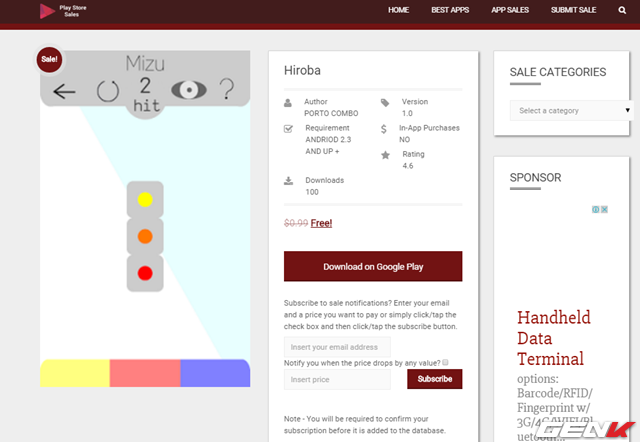
Task: Click the Play Store Sales logo
Action: click(60, 11)
